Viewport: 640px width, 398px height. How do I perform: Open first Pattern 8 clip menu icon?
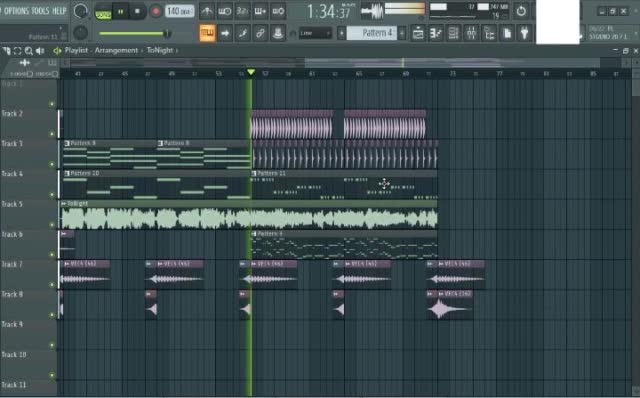(x=67, y=143)
